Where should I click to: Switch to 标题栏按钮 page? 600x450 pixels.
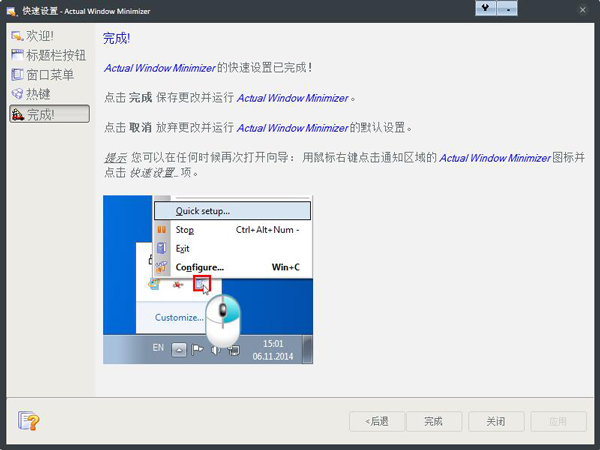pos(50,55)
